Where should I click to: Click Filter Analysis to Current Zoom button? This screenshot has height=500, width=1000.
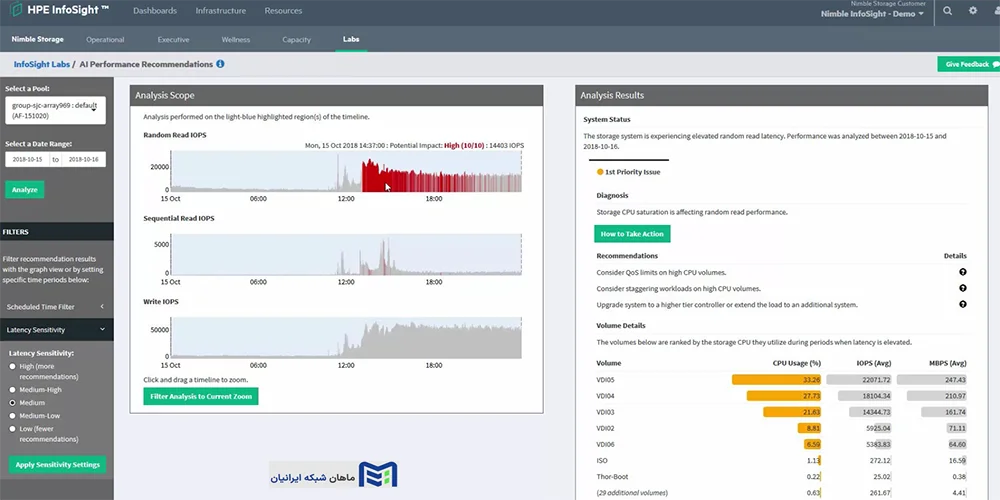[x=201, y=396]
